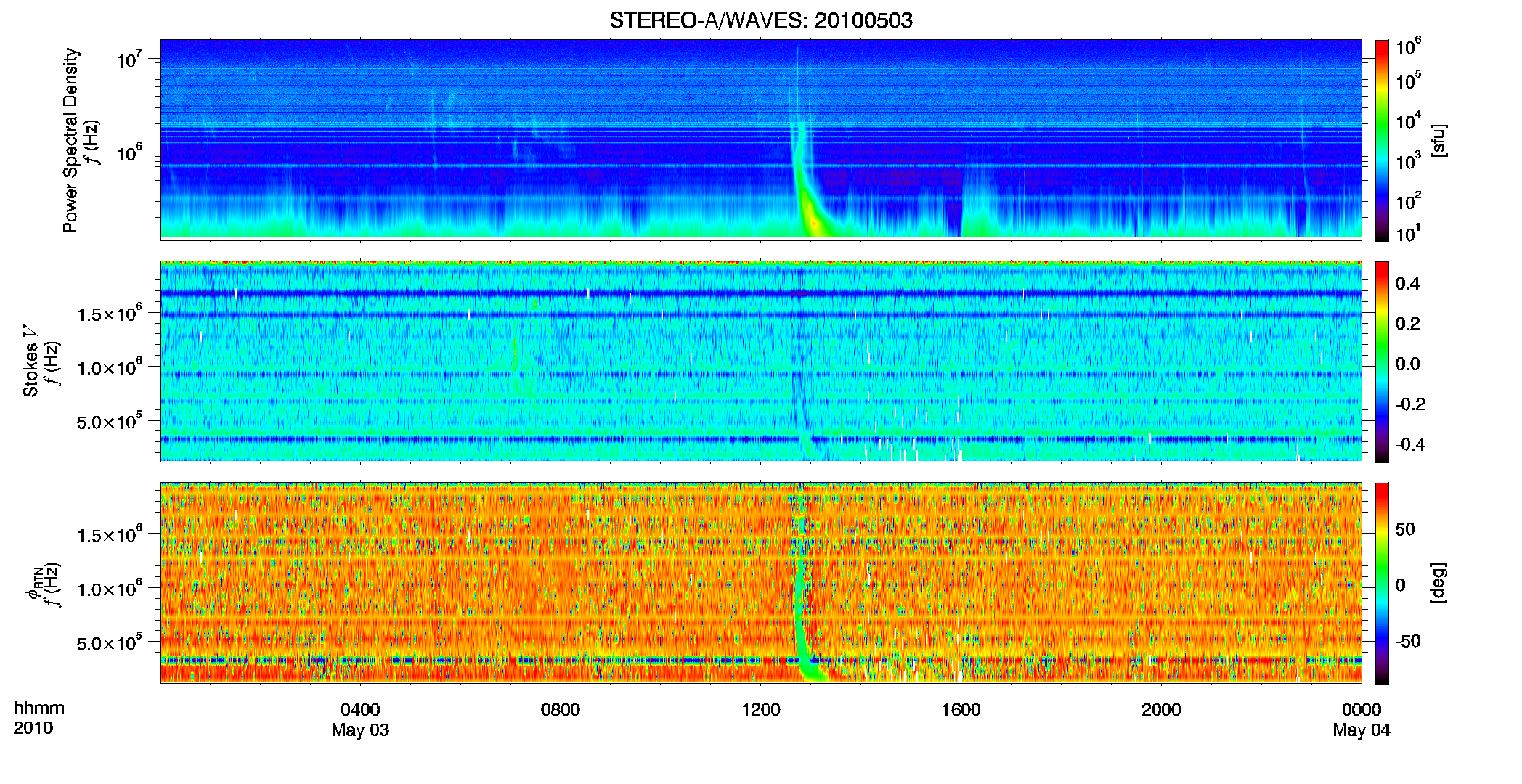Click the "[sfu]" colorbar unit label
The height and width of the screenshot is (784, 1522).
click(1438, 140)
